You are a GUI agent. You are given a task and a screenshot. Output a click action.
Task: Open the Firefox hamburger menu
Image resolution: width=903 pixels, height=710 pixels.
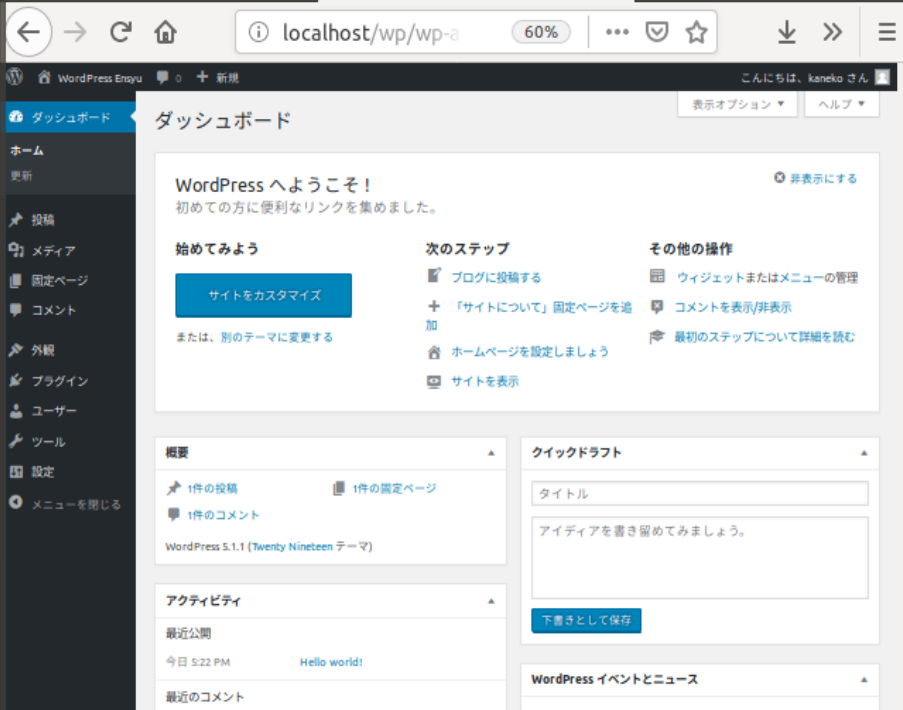click(887, 32)
